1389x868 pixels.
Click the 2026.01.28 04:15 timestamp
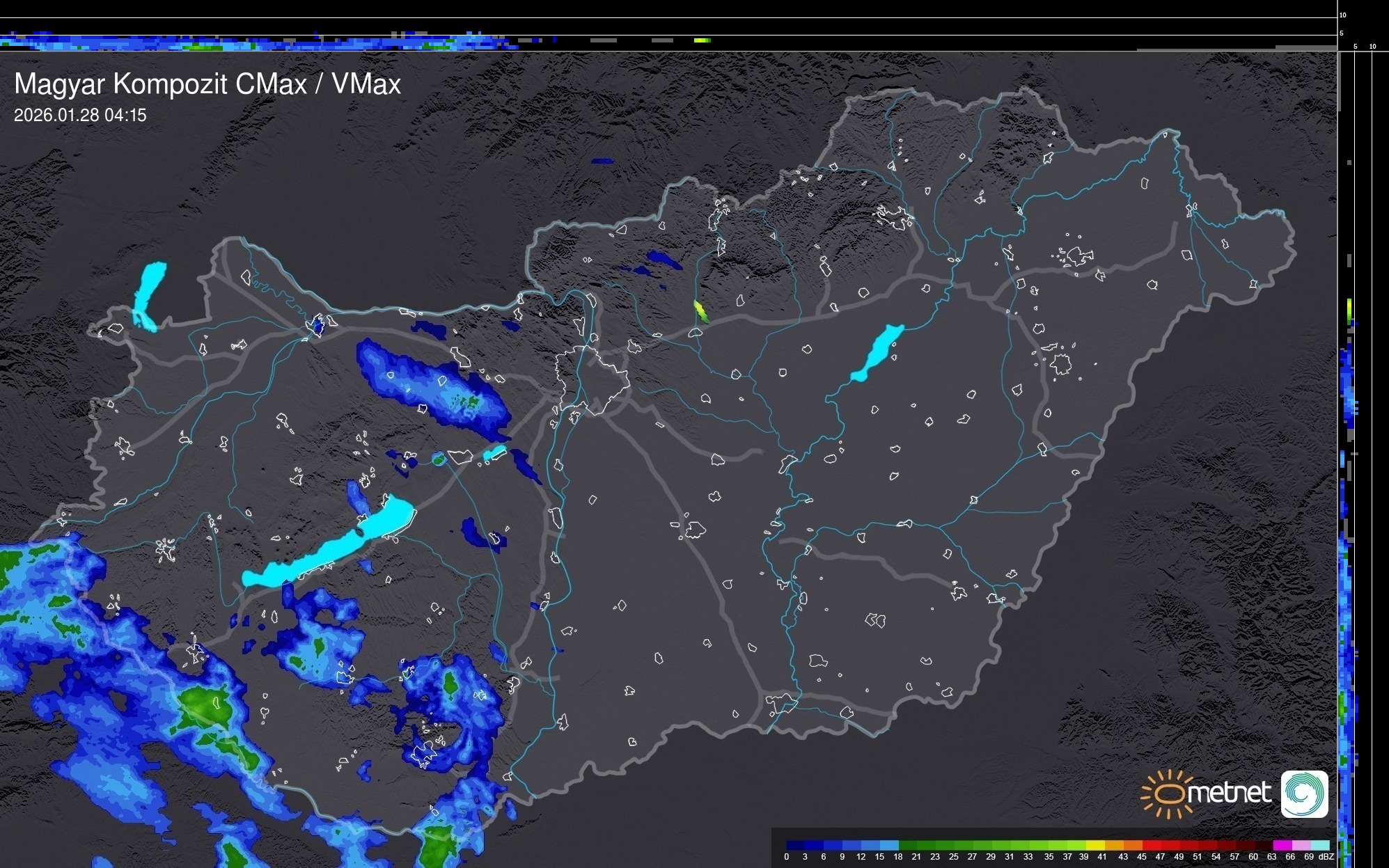pyautogui.click(x=80, y=116)
